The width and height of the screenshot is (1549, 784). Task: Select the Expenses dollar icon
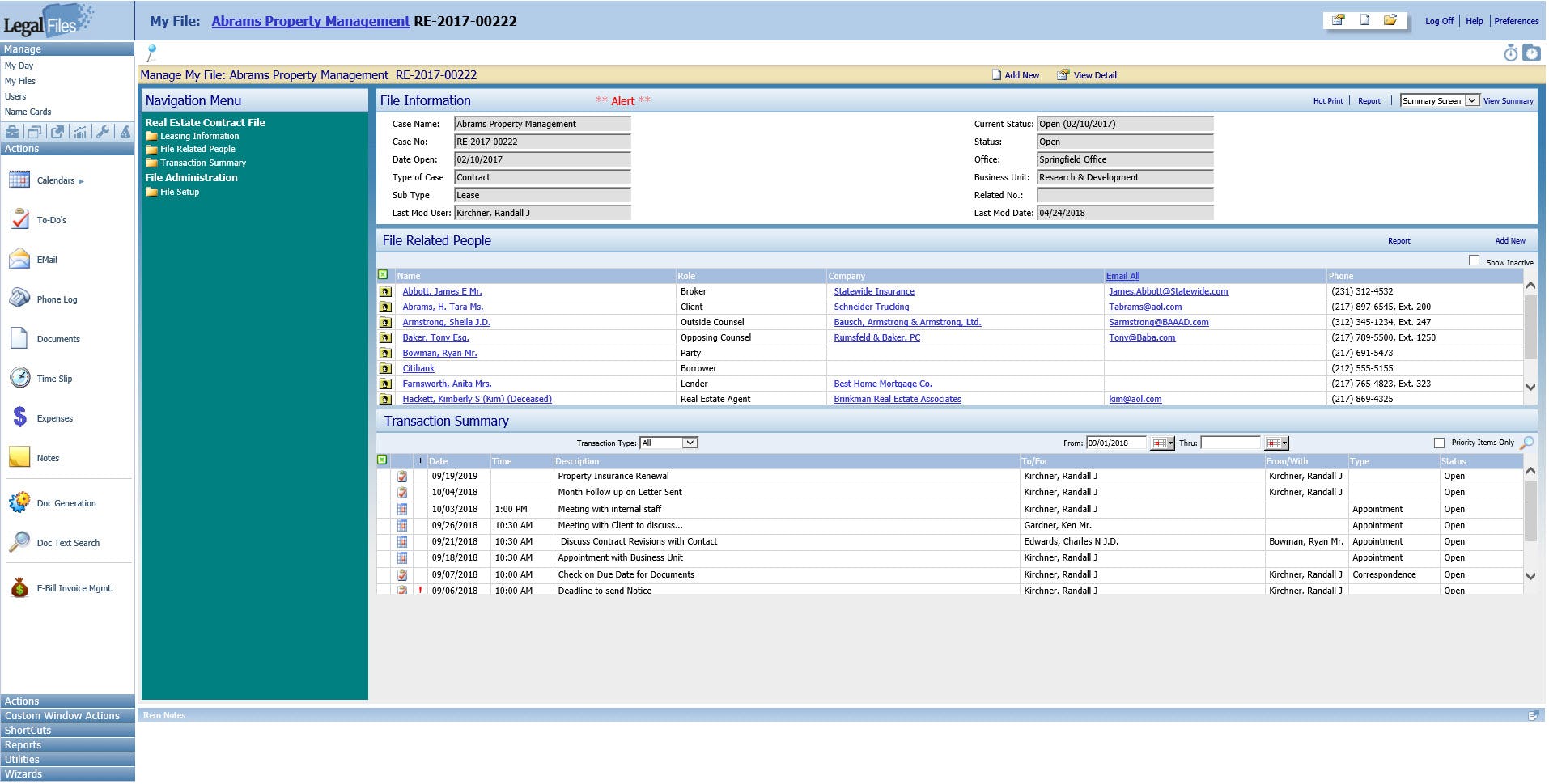point(19,417)
